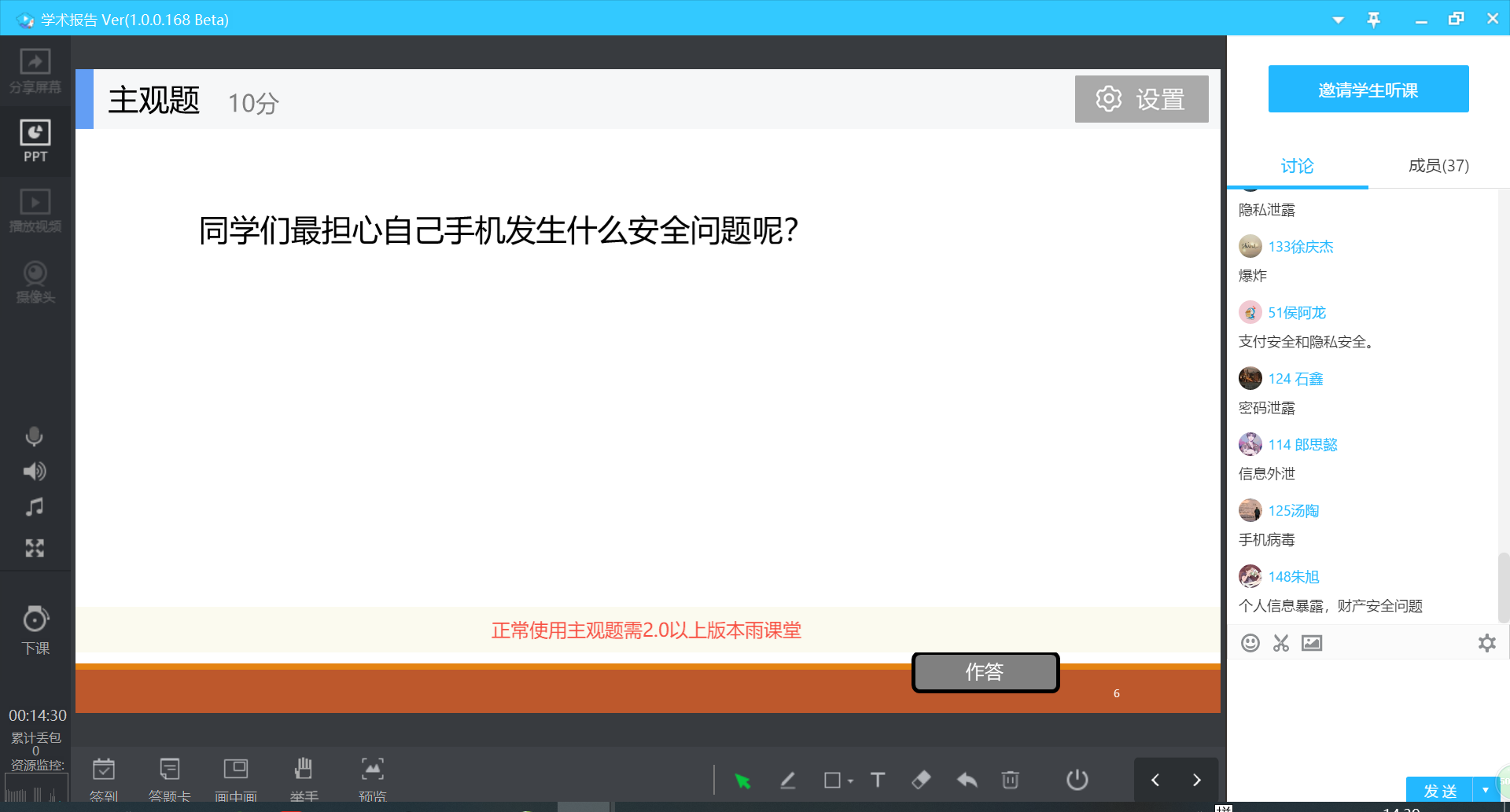This screenshot has height=812, width=1510.
Task: Switch to the 成员(37) tab
Action: coord(1438,166)
